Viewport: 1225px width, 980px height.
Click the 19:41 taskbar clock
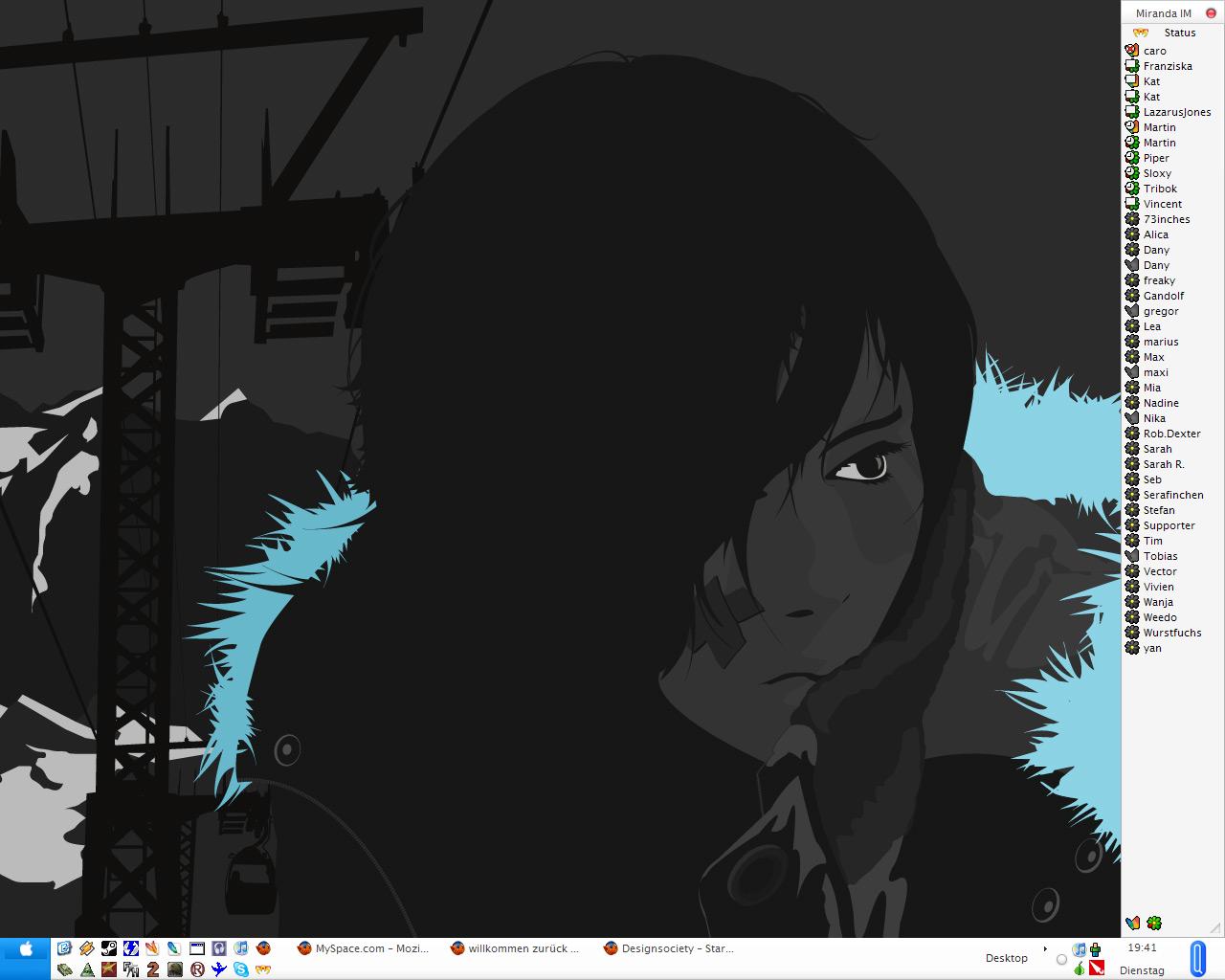tap(1142, 947)
